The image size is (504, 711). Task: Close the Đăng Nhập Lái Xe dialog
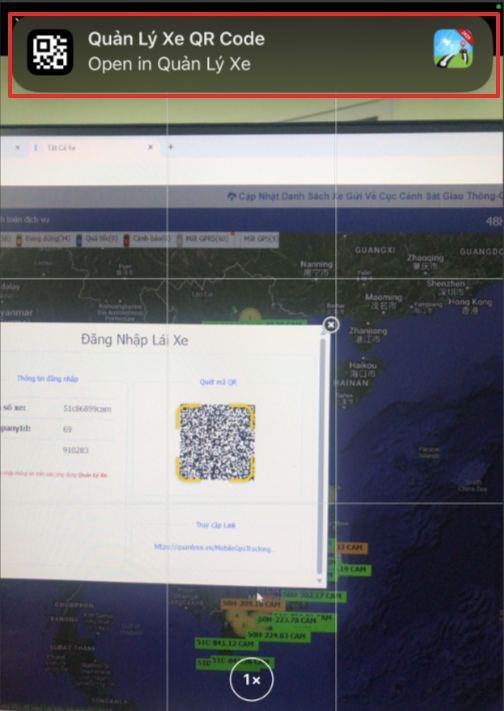pos(331,325)
